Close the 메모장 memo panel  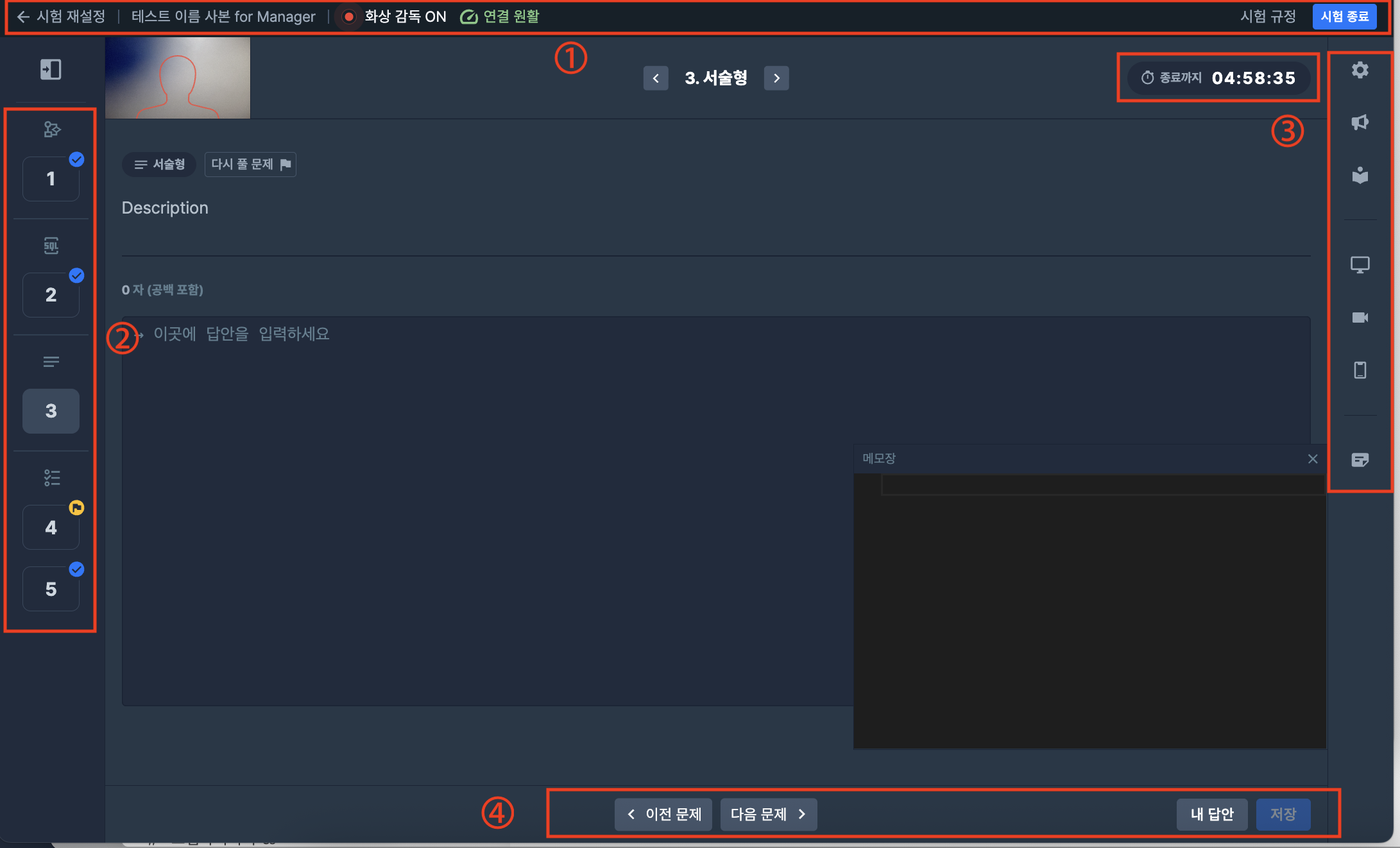coord(1313,459)
